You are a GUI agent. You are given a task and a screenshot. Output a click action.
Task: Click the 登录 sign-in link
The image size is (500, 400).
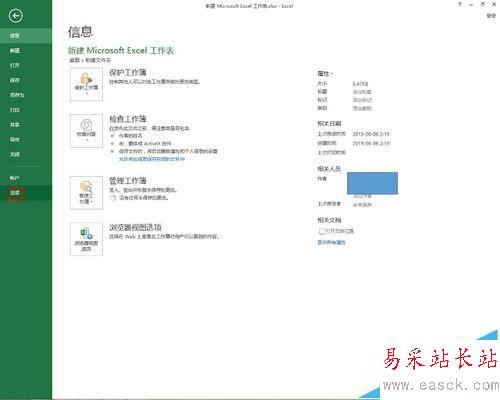[x=491, y=15]
